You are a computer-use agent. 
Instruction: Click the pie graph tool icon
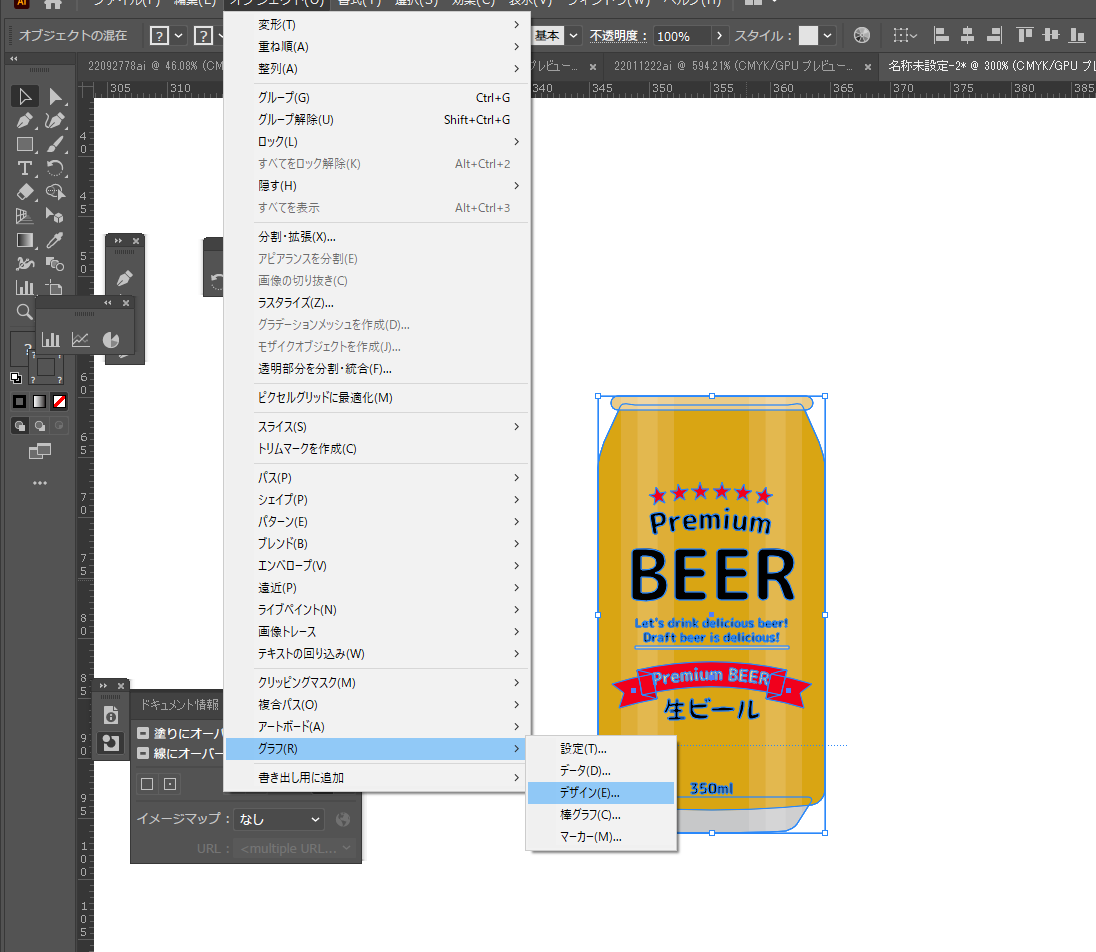coord(111,340)
